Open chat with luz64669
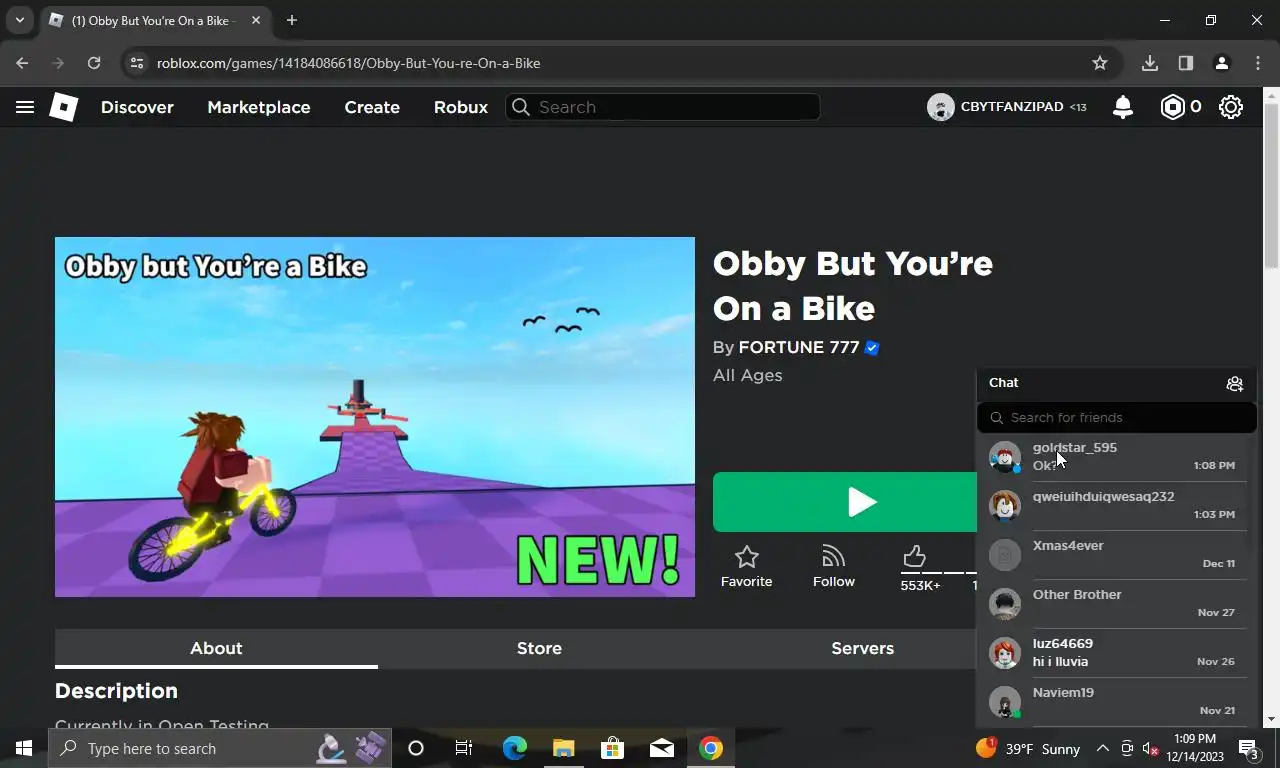Screen dimensions: 1280x768 tap(1116, 653)
